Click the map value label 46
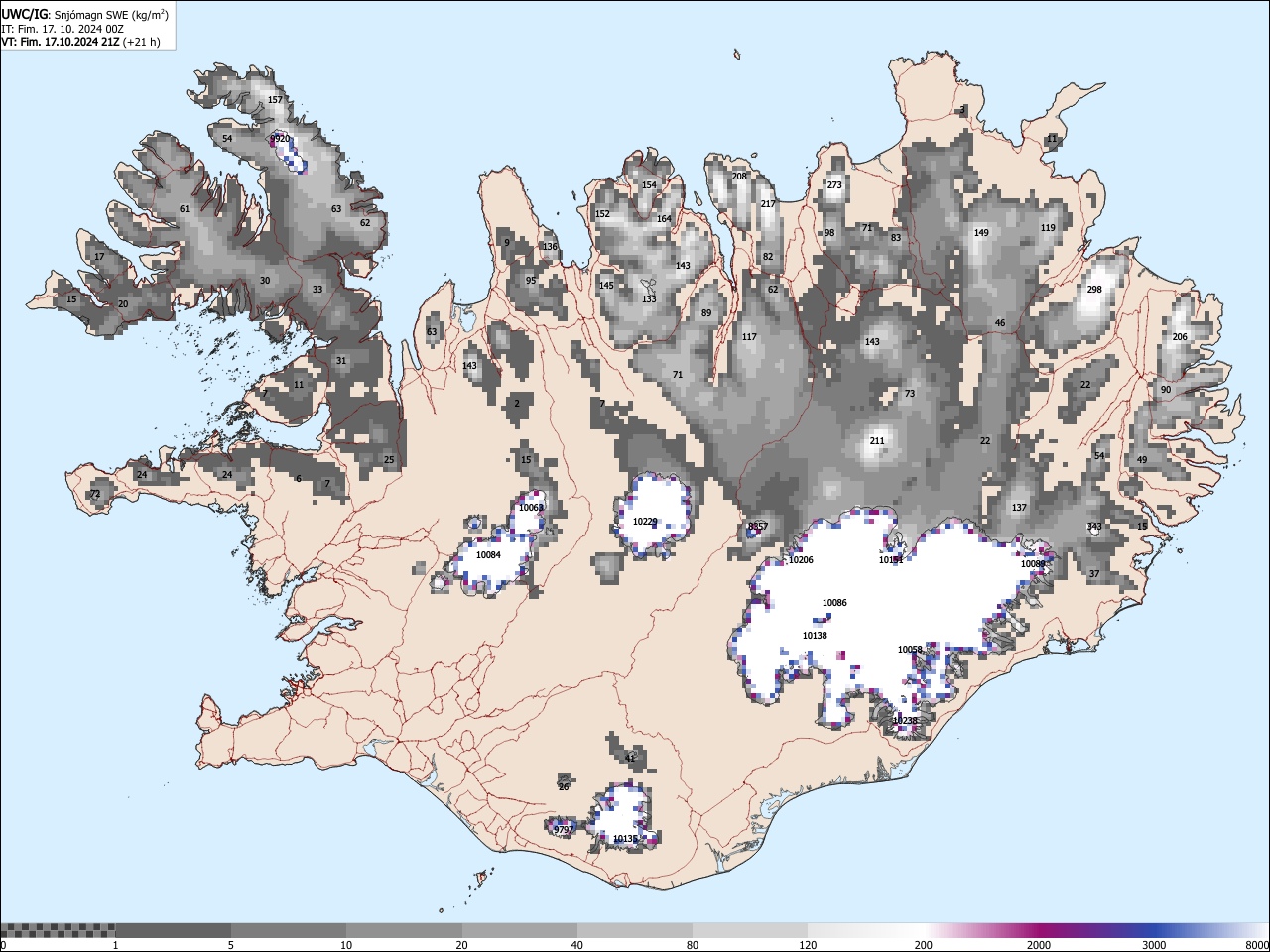Screen dimensions: 1270x952 (1000, 323)
